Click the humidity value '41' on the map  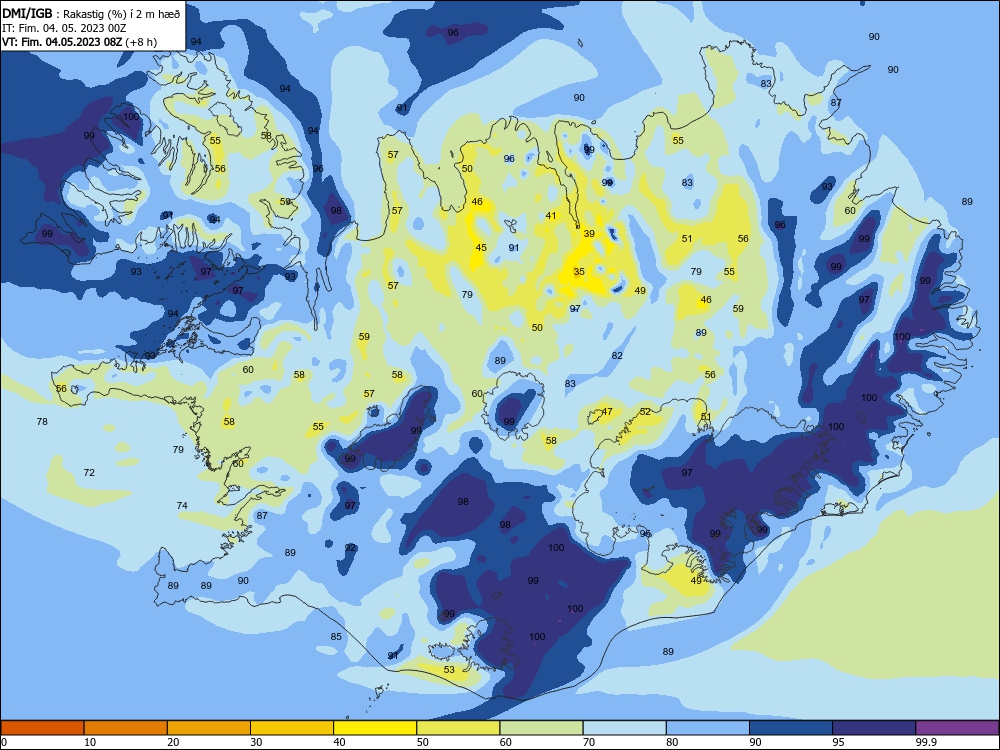click(x=550, y=216)
